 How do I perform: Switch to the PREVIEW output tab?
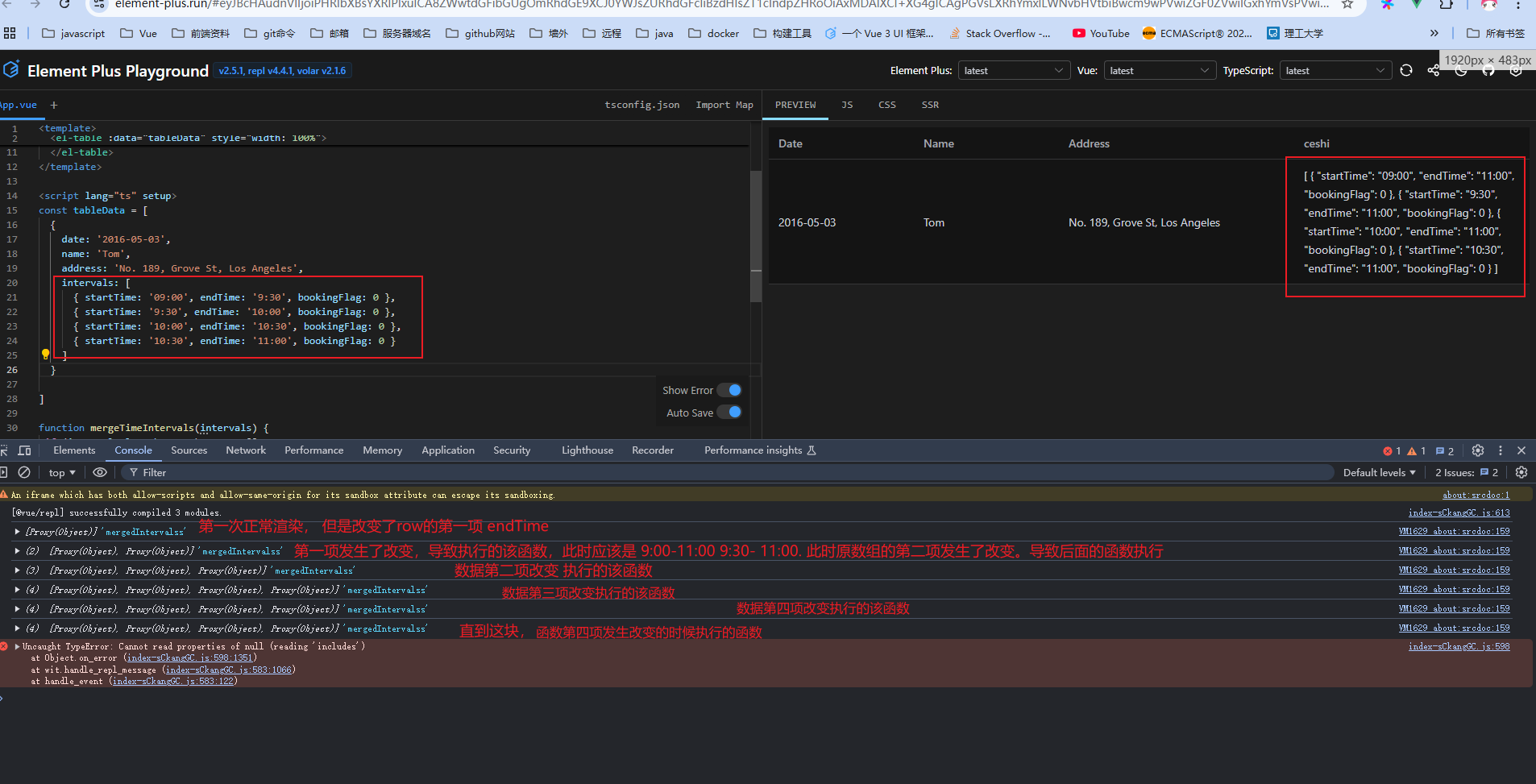point(795,105)
